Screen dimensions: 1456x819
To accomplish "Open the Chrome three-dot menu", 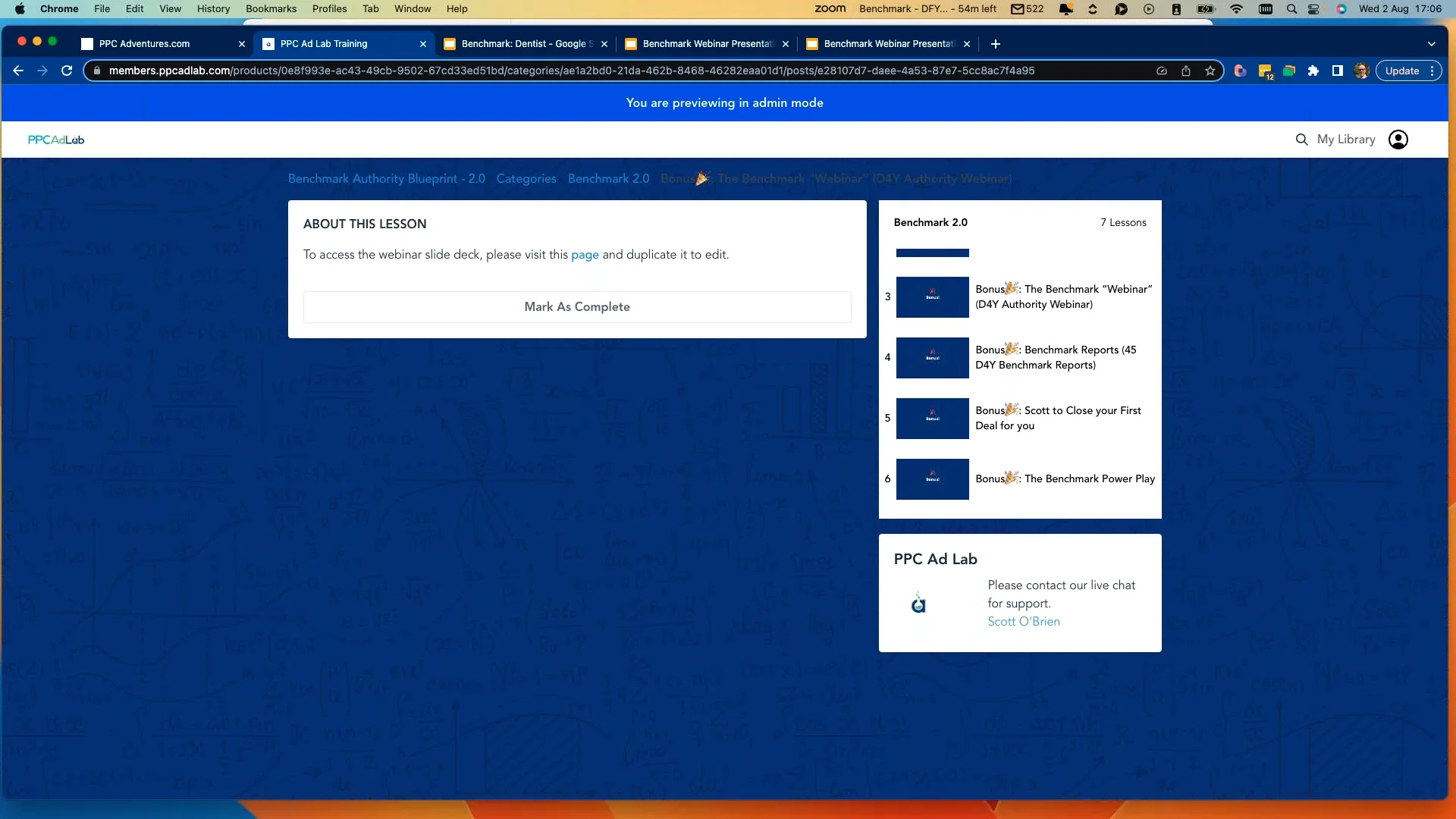I will point(1432,71).
